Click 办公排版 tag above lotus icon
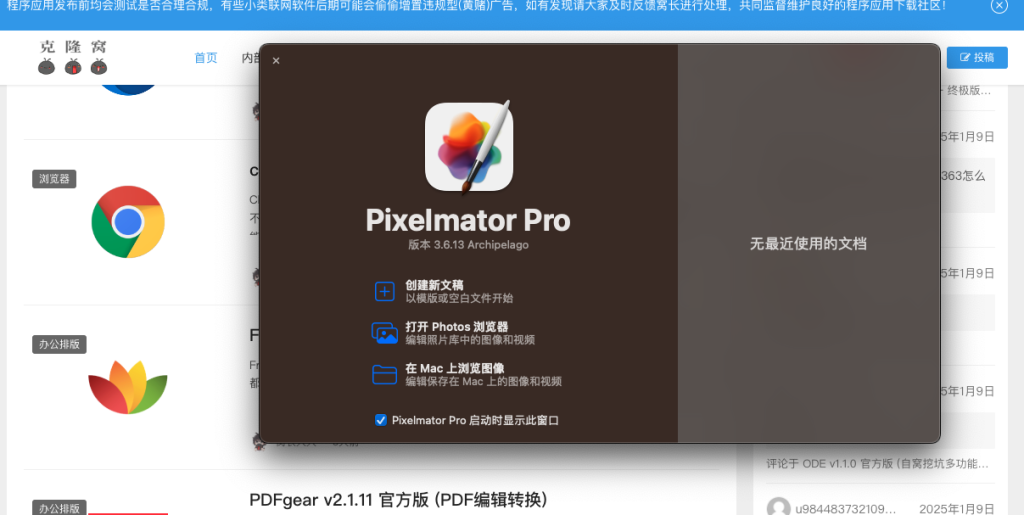1024x515 pixels. 59,344
